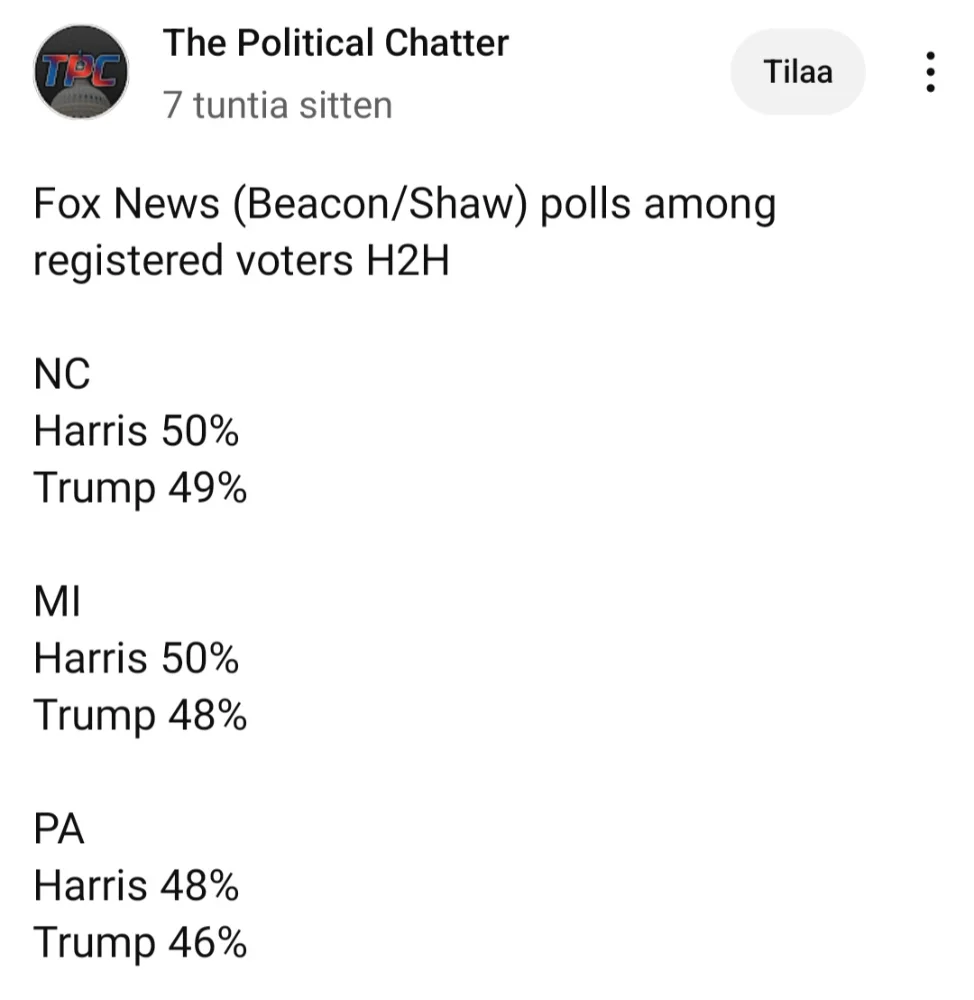This screenshot has height=1000, width=974.
Task: Open The Political Chatter channel avatar
Action: (x=81, y=72)
